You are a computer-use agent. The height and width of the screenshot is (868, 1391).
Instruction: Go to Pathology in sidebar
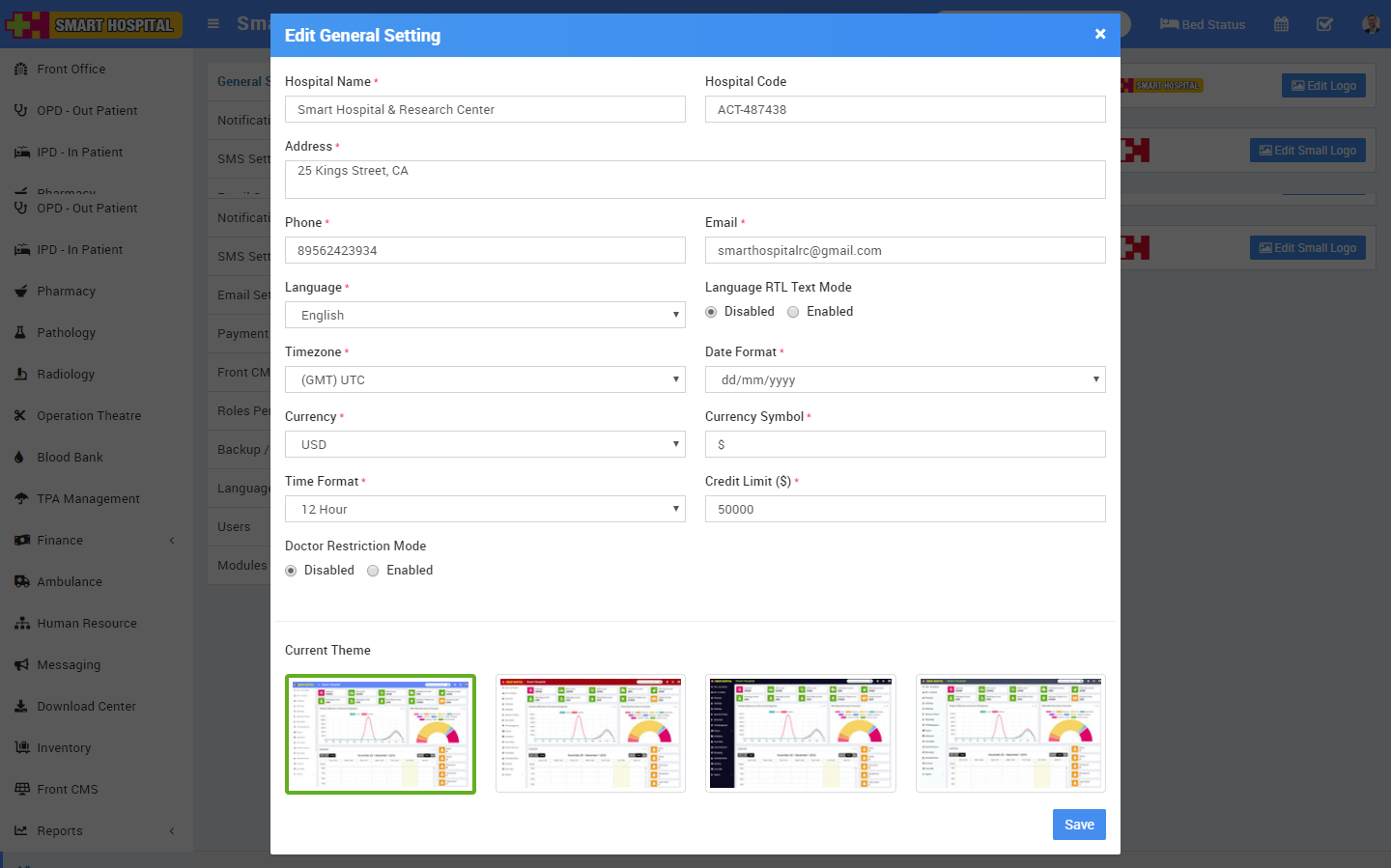click(x=66, y=333)
